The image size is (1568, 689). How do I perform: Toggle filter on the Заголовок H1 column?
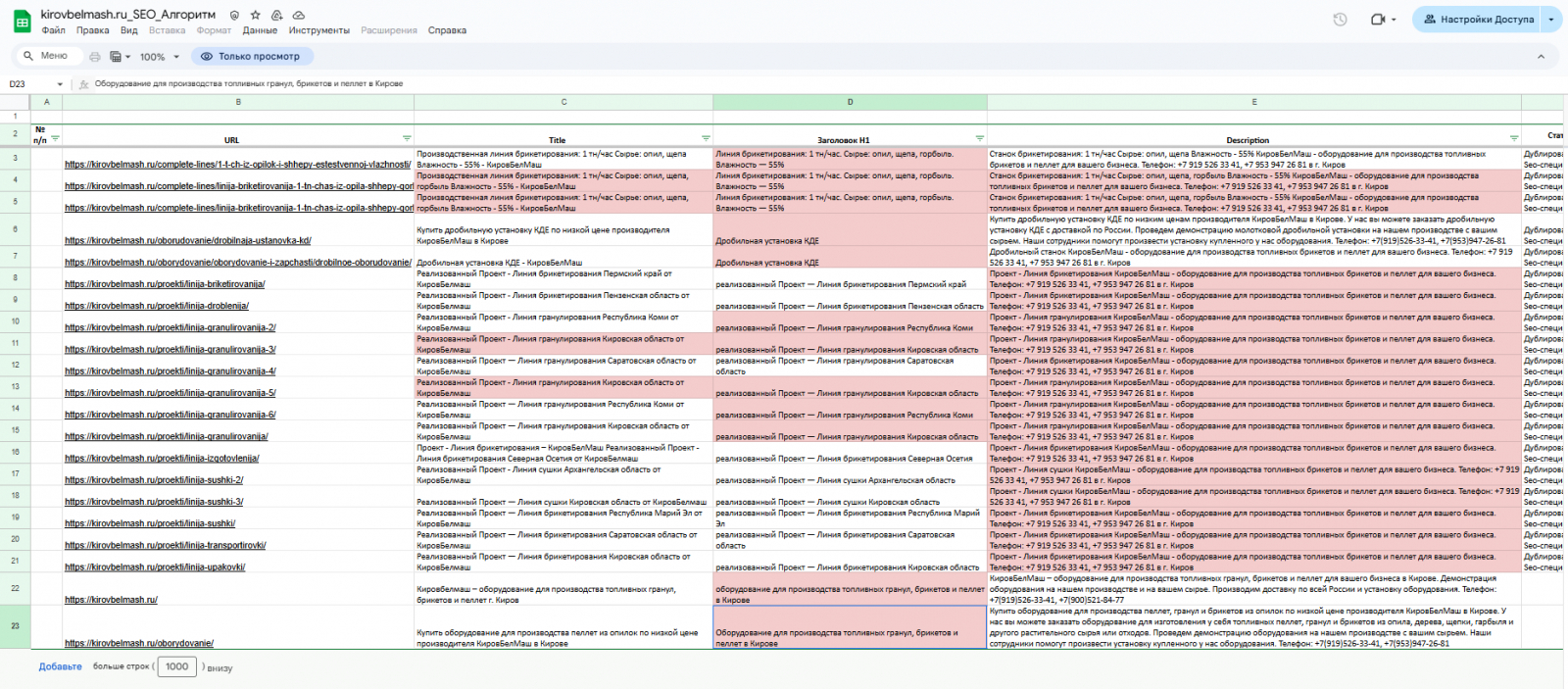979,138
